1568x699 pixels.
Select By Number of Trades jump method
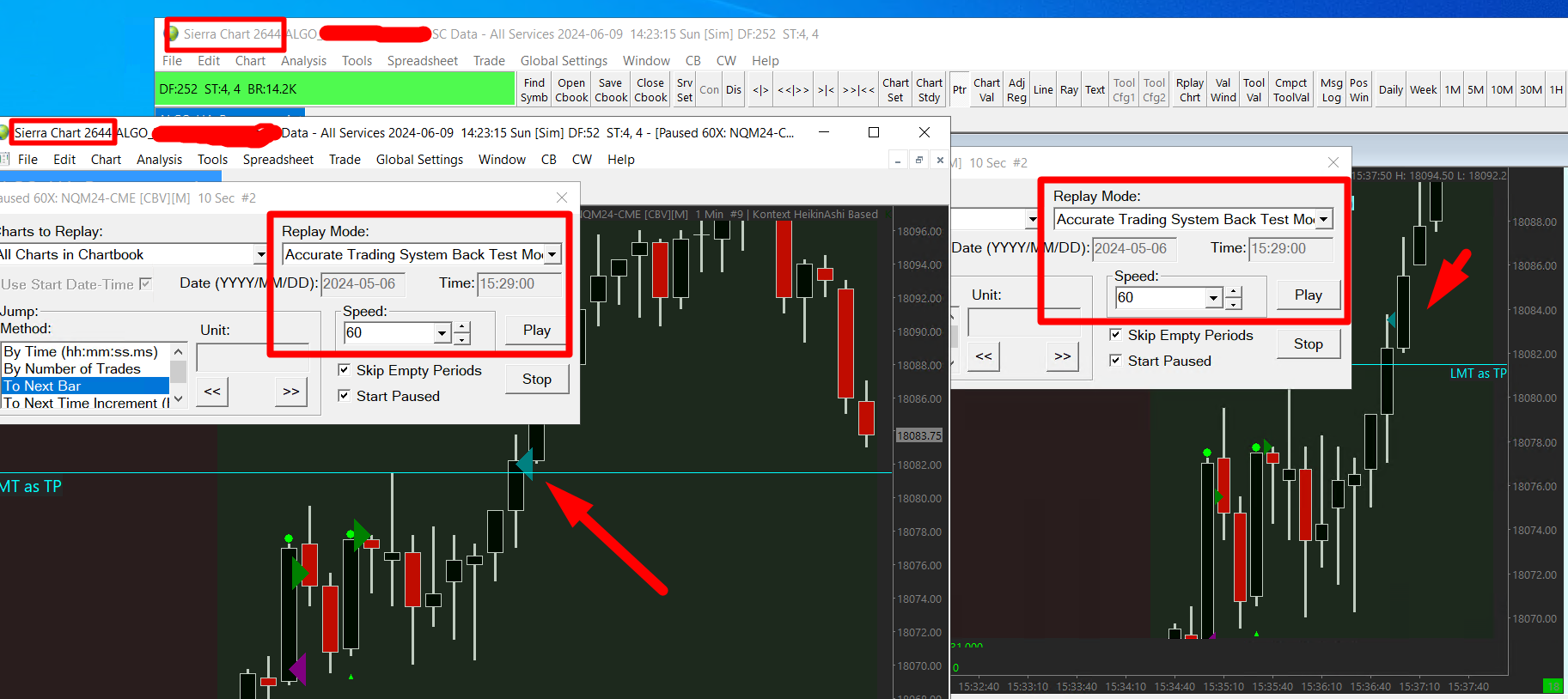point(85,368)
